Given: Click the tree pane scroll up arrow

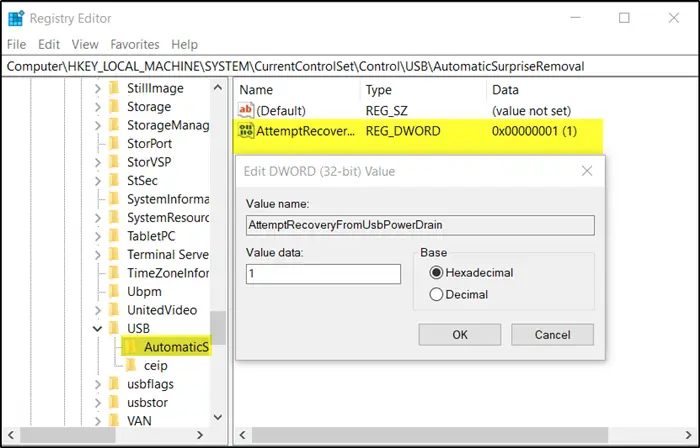Looking at the screenshot, I should coord(218,87).
